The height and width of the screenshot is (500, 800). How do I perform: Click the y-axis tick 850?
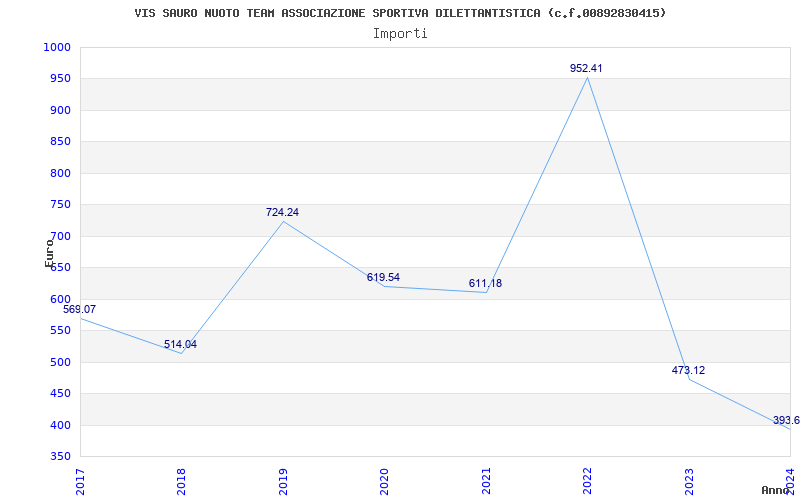coord(59,142)
